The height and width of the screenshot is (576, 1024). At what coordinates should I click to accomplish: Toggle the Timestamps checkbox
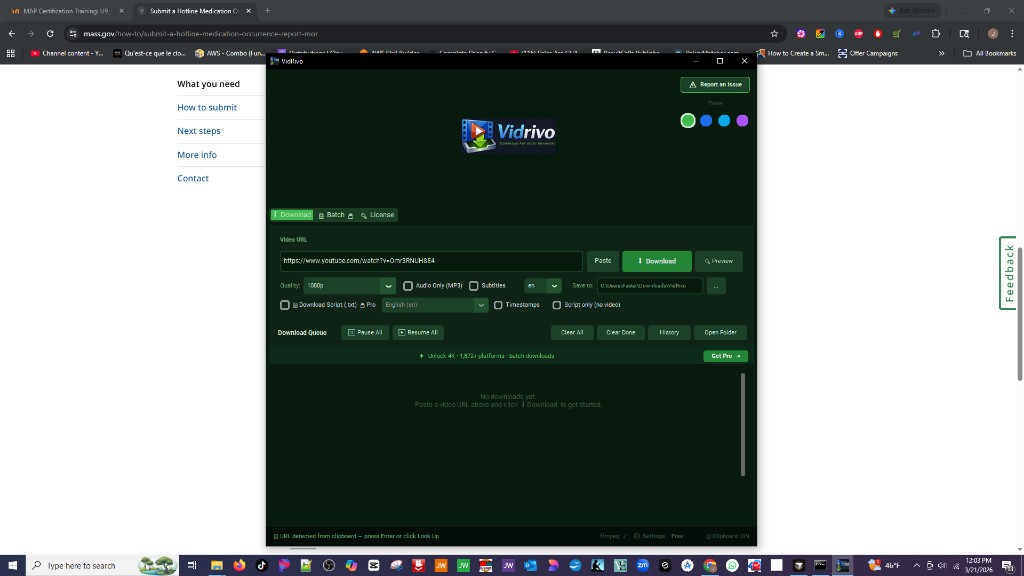click(x=498, y=305)
